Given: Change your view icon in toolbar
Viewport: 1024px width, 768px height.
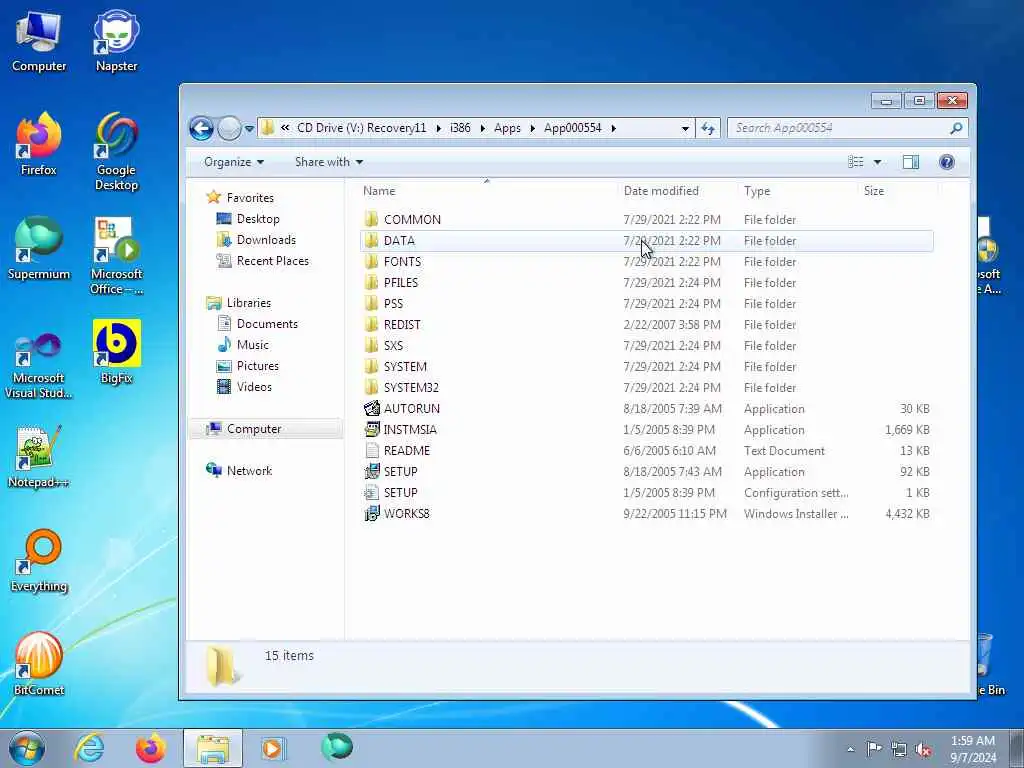Looking at the screenshot, I should tap(856, 162).
